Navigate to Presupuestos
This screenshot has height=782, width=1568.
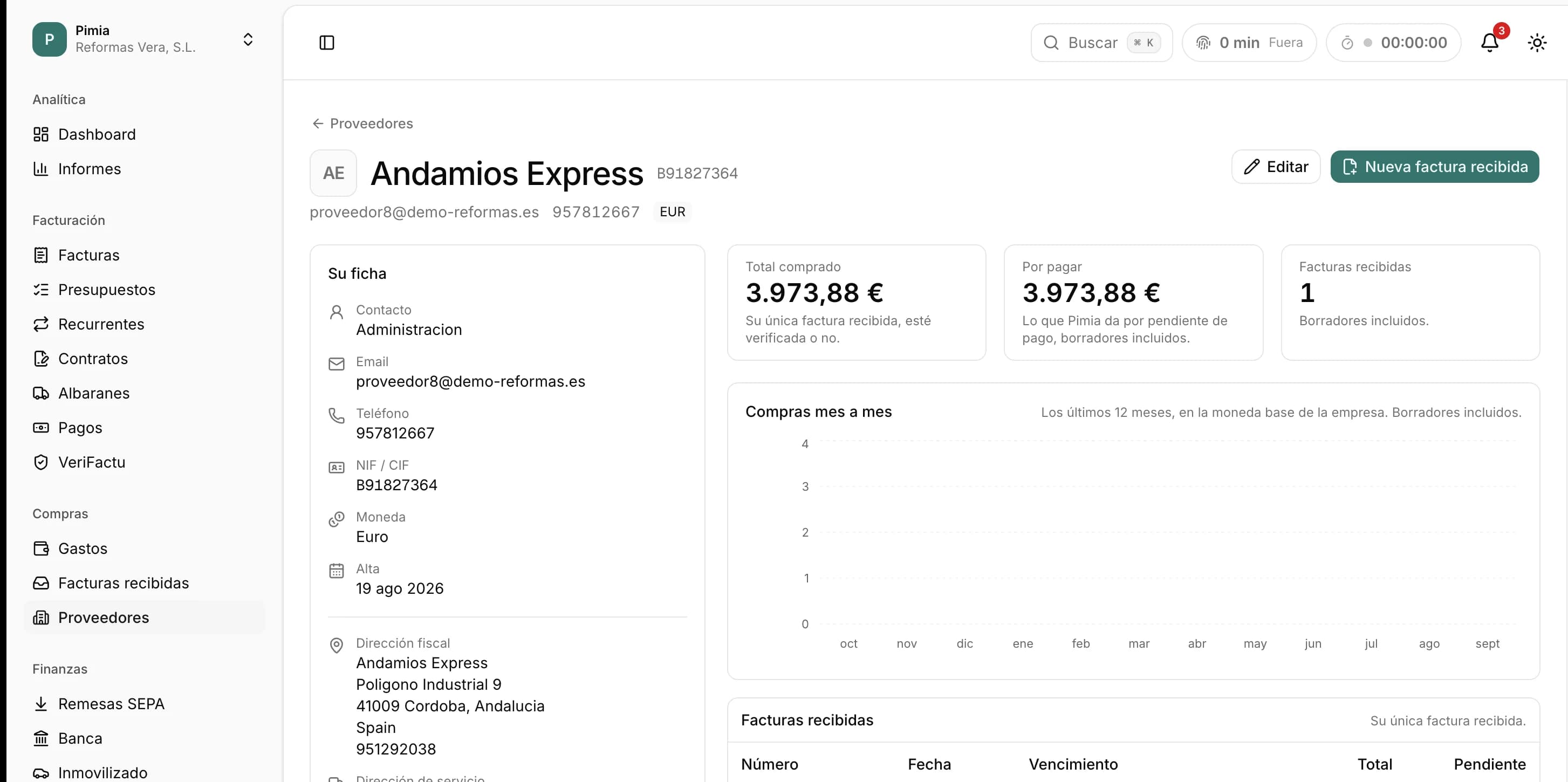[145, 290]
